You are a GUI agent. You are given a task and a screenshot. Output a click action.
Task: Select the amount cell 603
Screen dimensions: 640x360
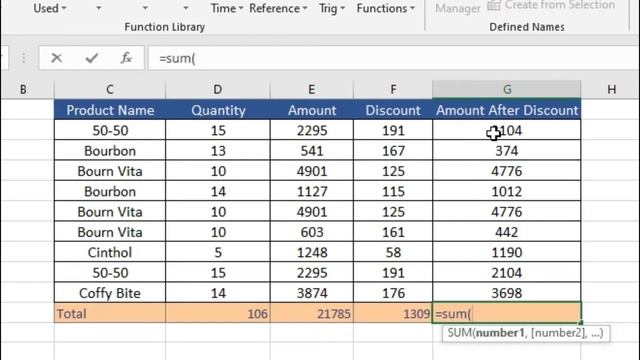click(311, 232)
